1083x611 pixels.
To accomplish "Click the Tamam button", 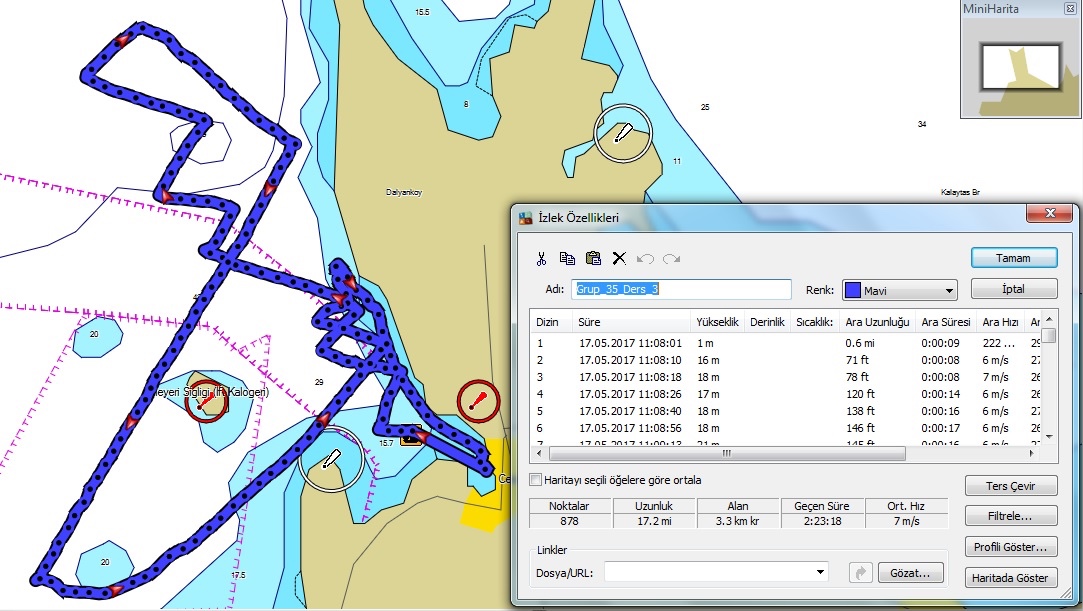I will pyautogui.click(x=1013, y=258).
